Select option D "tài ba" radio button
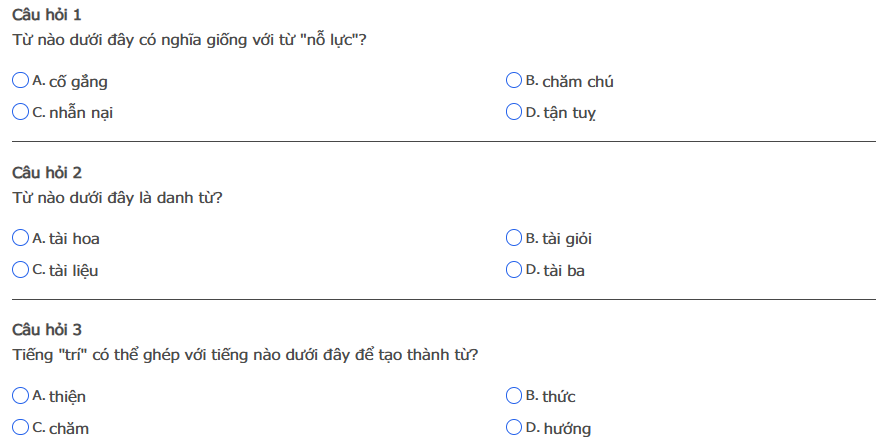 coord(515,270)
